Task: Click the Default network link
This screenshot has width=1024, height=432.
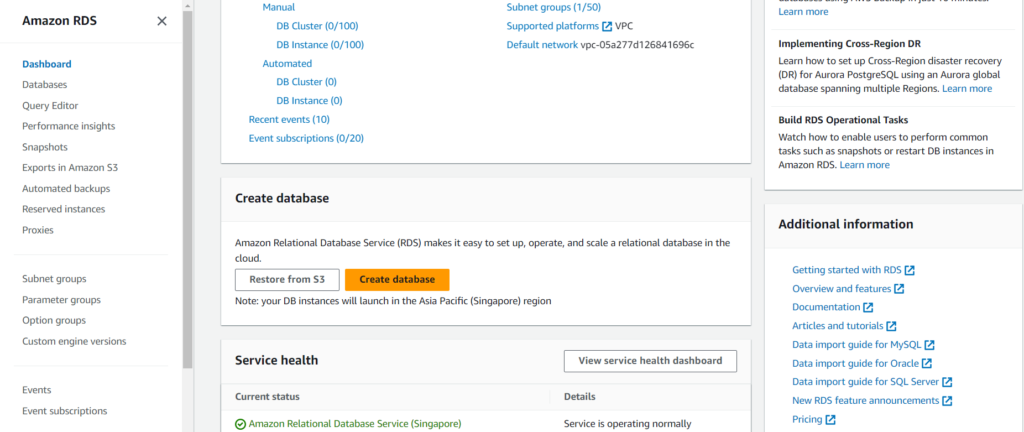Action: click(542, 45)
